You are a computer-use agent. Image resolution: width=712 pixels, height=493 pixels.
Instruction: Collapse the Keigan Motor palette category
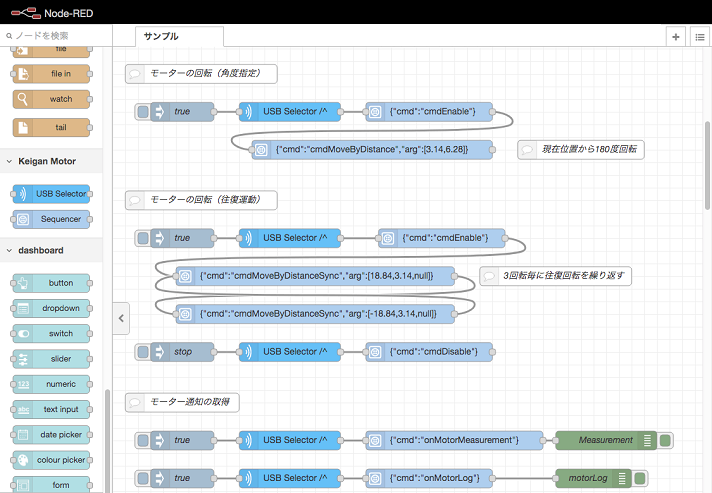click(x=51, y=161)
